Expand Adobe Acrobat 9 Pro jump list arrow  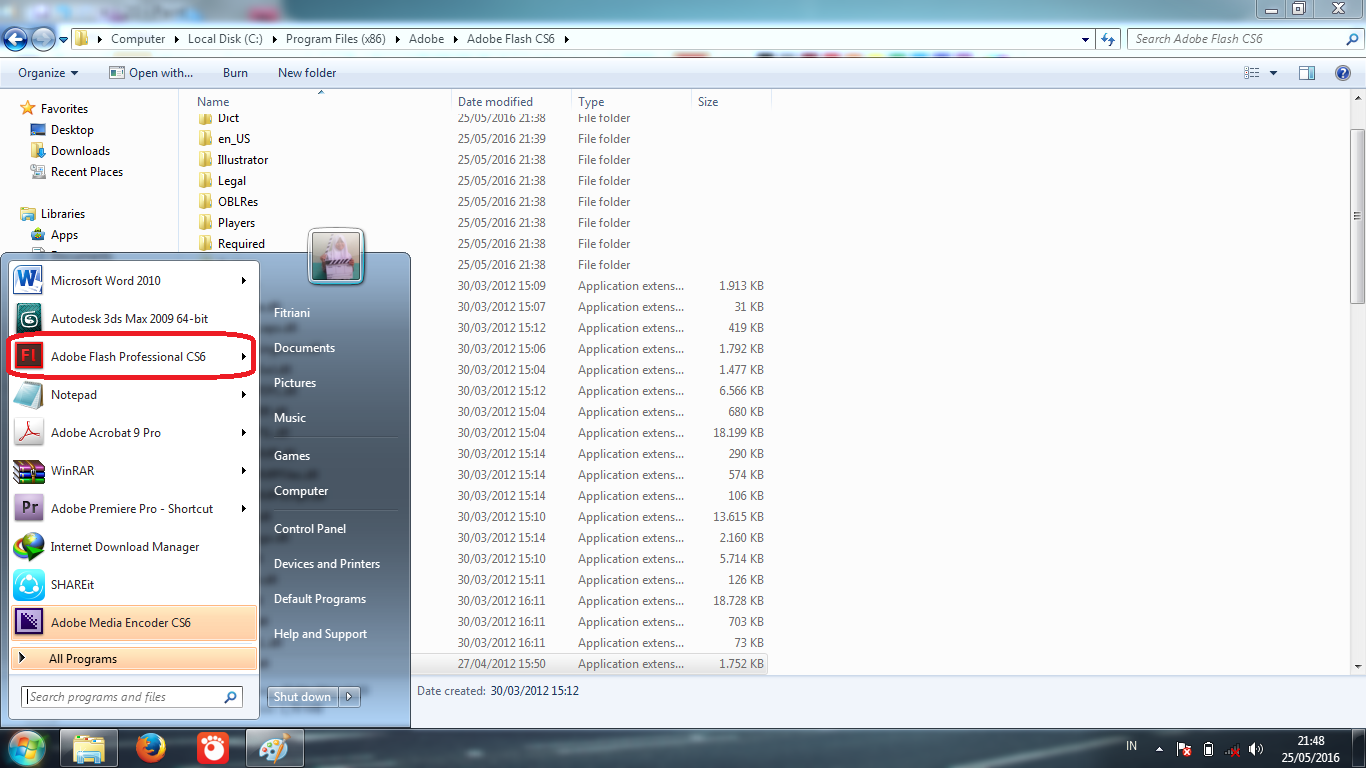click(x=243, y=433)
